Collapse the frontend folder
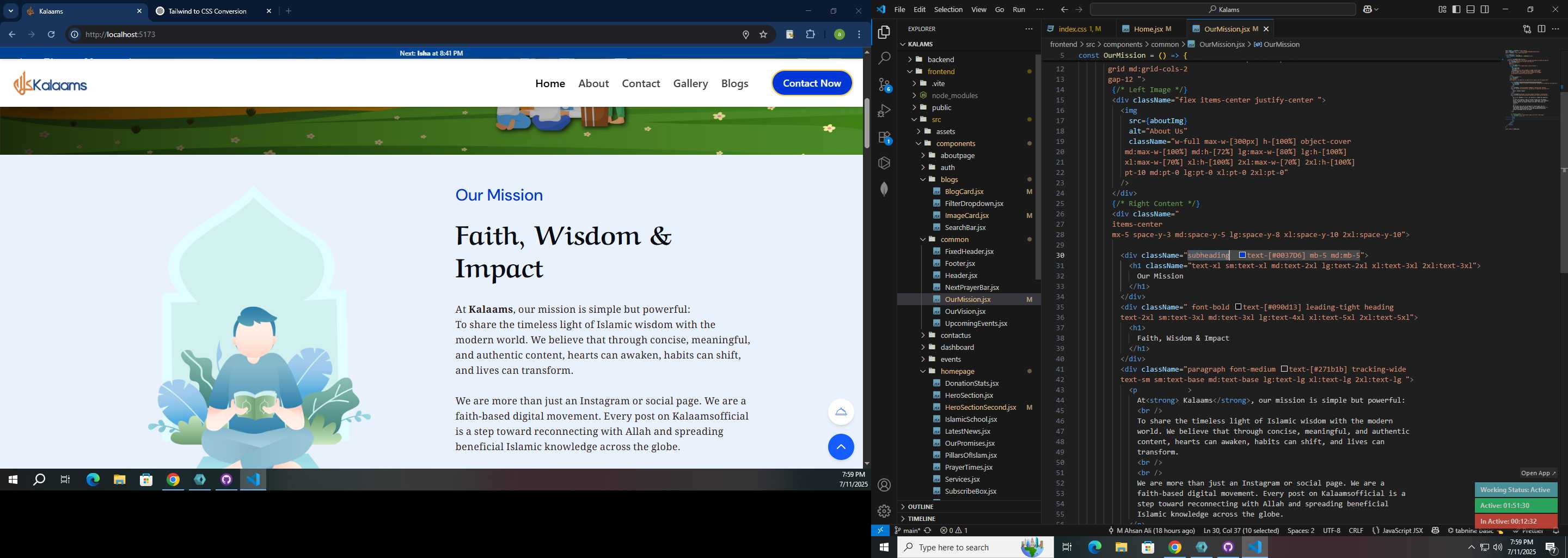This screenshot has height=558, width=1568. tap(941, 71)
